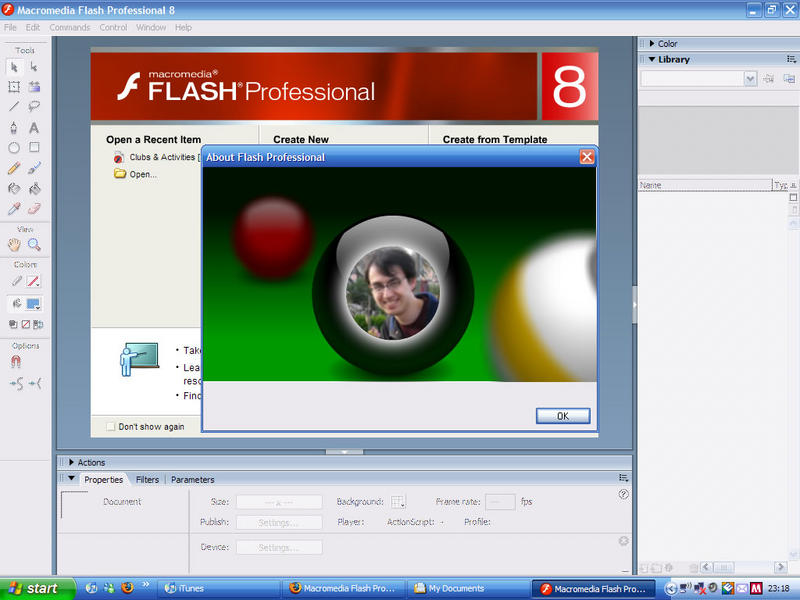Switch to the Properties tab

click(104, 480)
